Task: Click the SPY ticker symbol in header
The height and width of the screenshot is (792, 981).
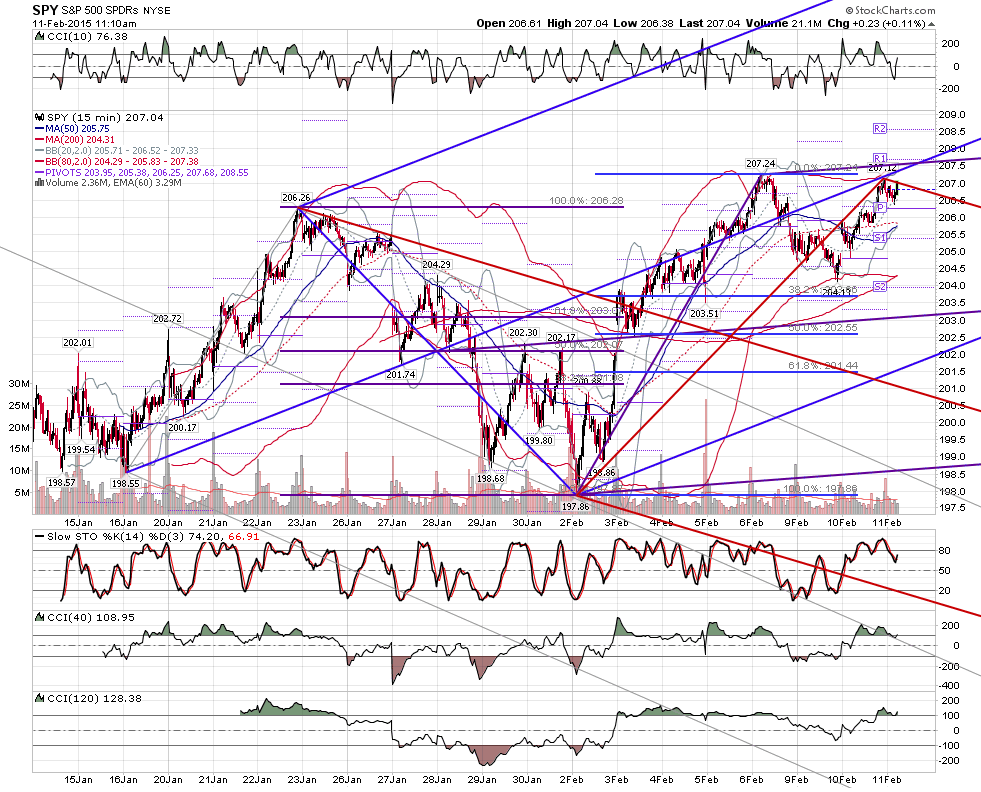Action: tap(45, 10)
